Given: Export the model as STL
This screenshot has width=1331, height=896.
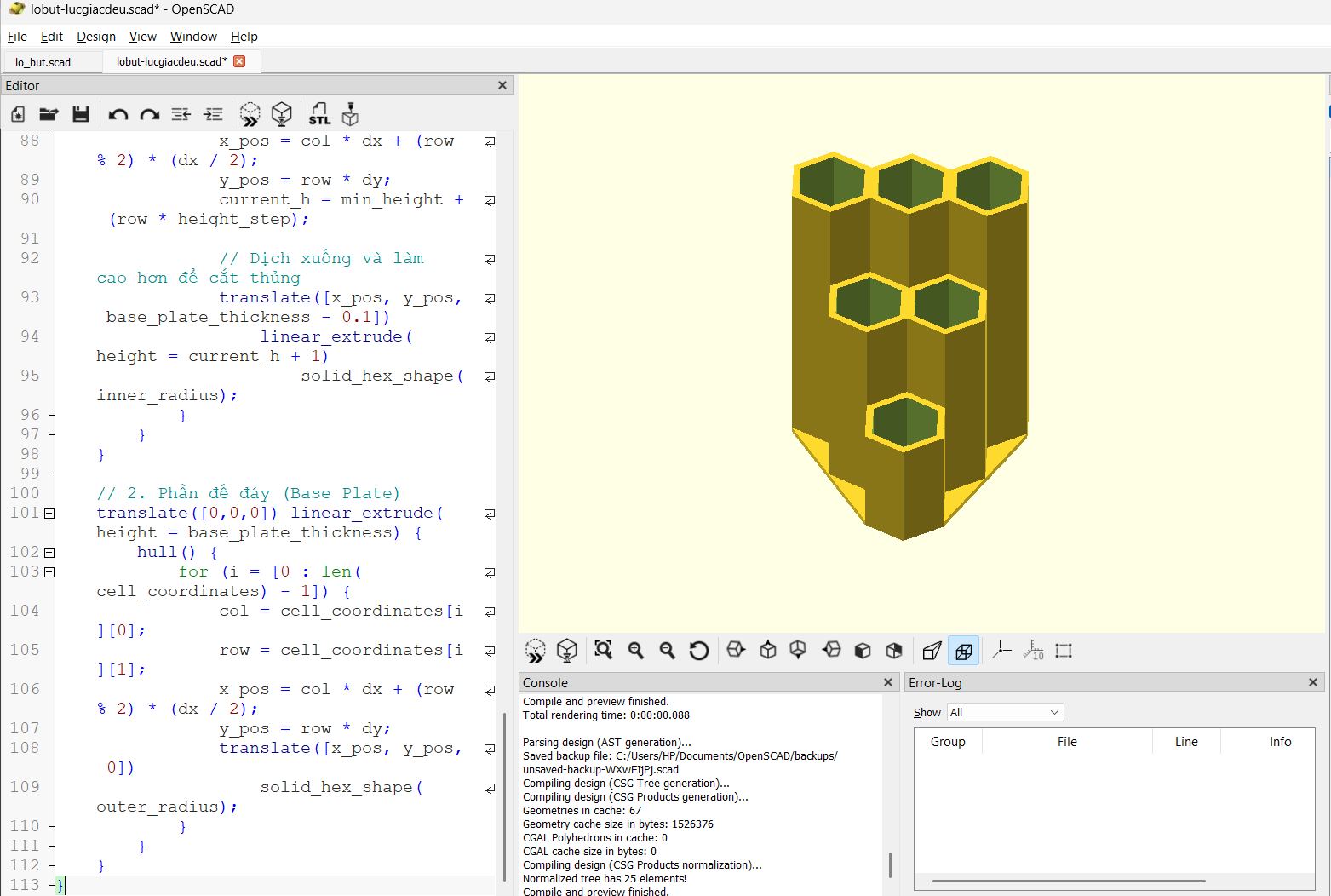Looking at the screenshot, I should (x=319, y=114).
